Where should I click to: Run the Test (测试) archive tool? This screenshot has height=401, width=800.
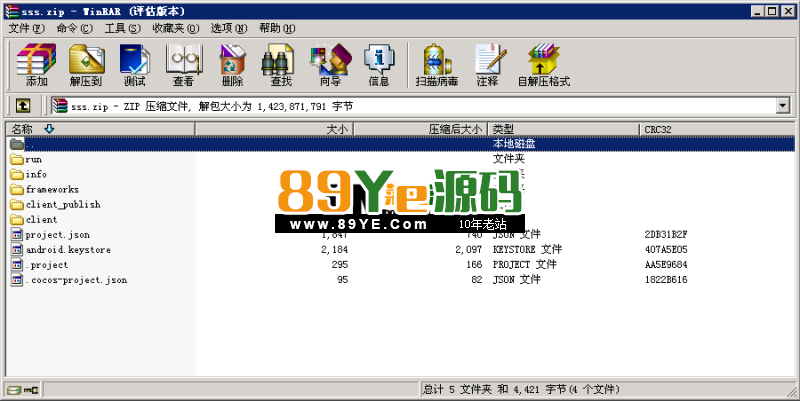point(135,65)
